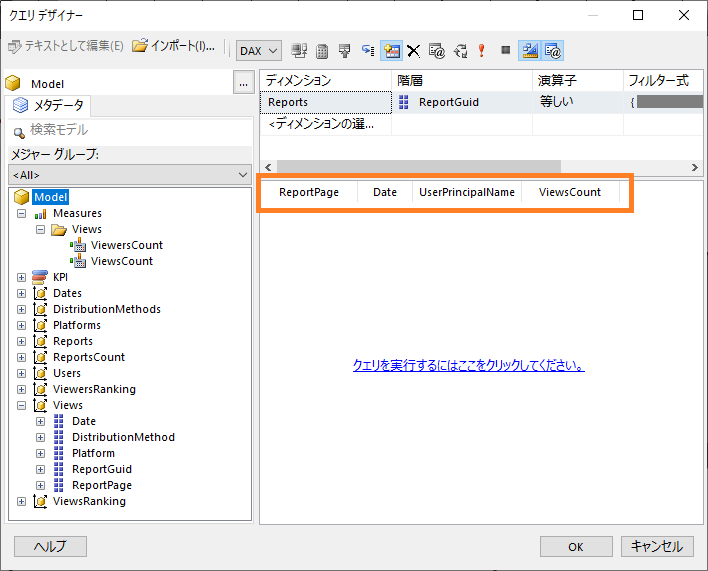
Task: Click the black square stop icon
Action: [x=505, y=50]
